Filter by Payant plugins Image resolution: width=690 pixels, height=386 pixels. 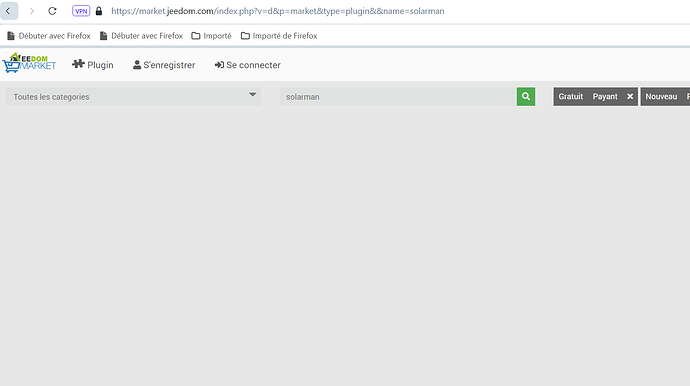tap(605, 96)
